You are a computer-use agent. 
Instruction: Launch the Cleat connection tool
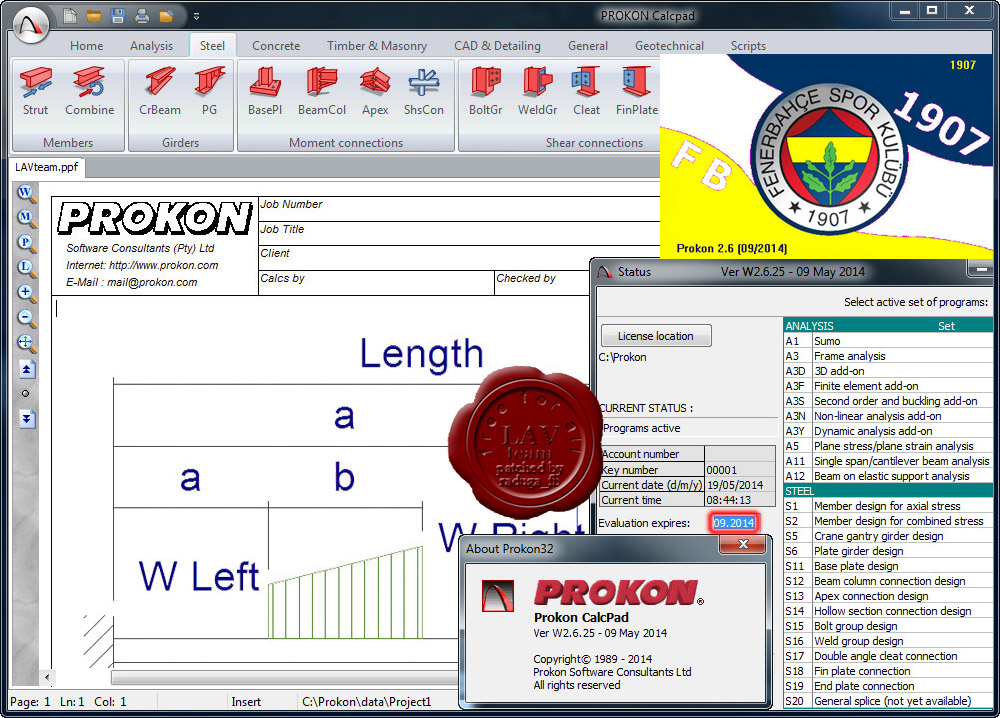pos(586,92)
